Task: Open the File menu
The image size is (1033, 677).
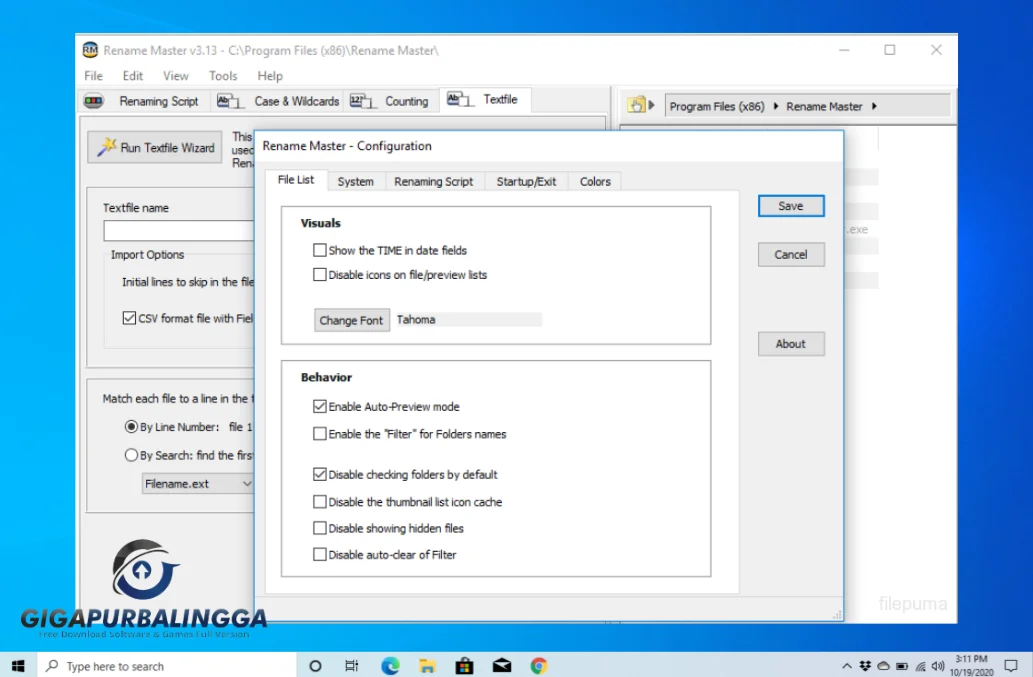Action: 94,76
